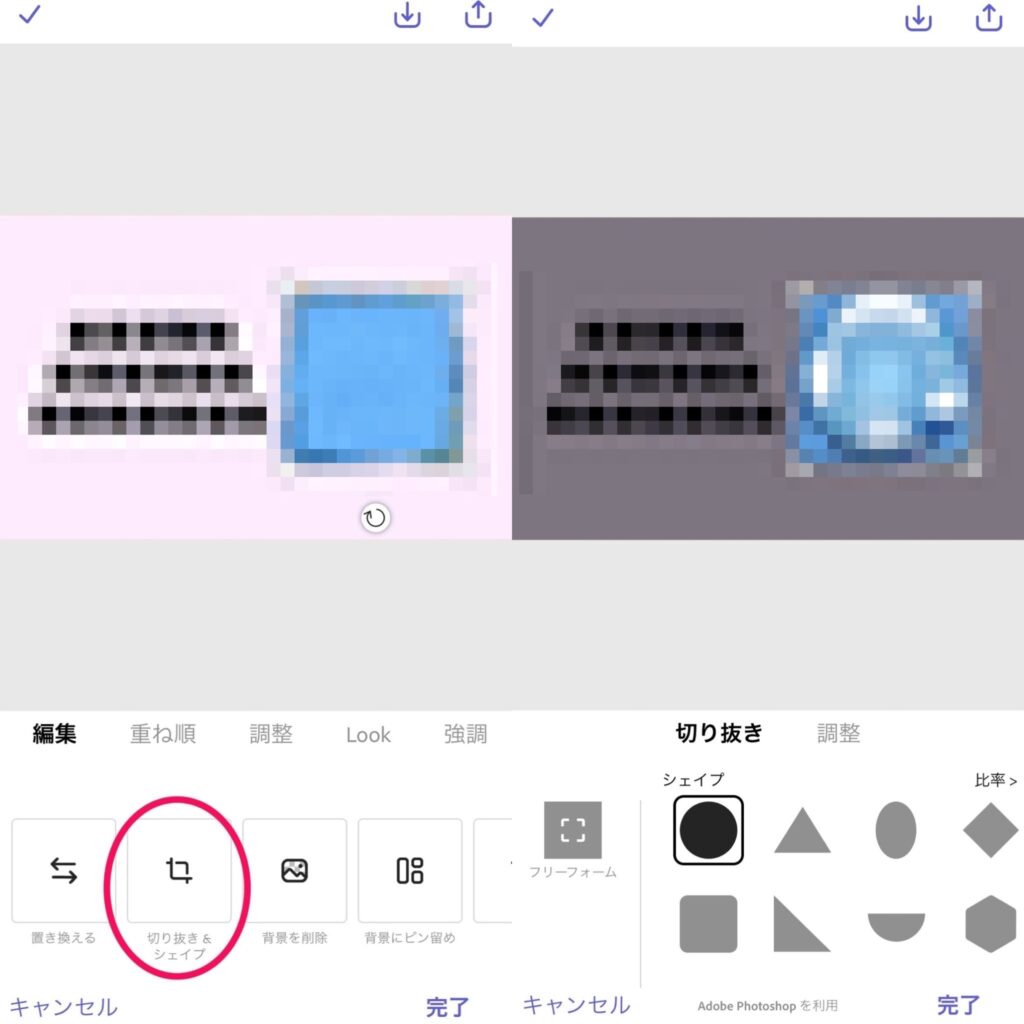
Task: Tap 完了 on the right screen
Action: pos(959,1005)
